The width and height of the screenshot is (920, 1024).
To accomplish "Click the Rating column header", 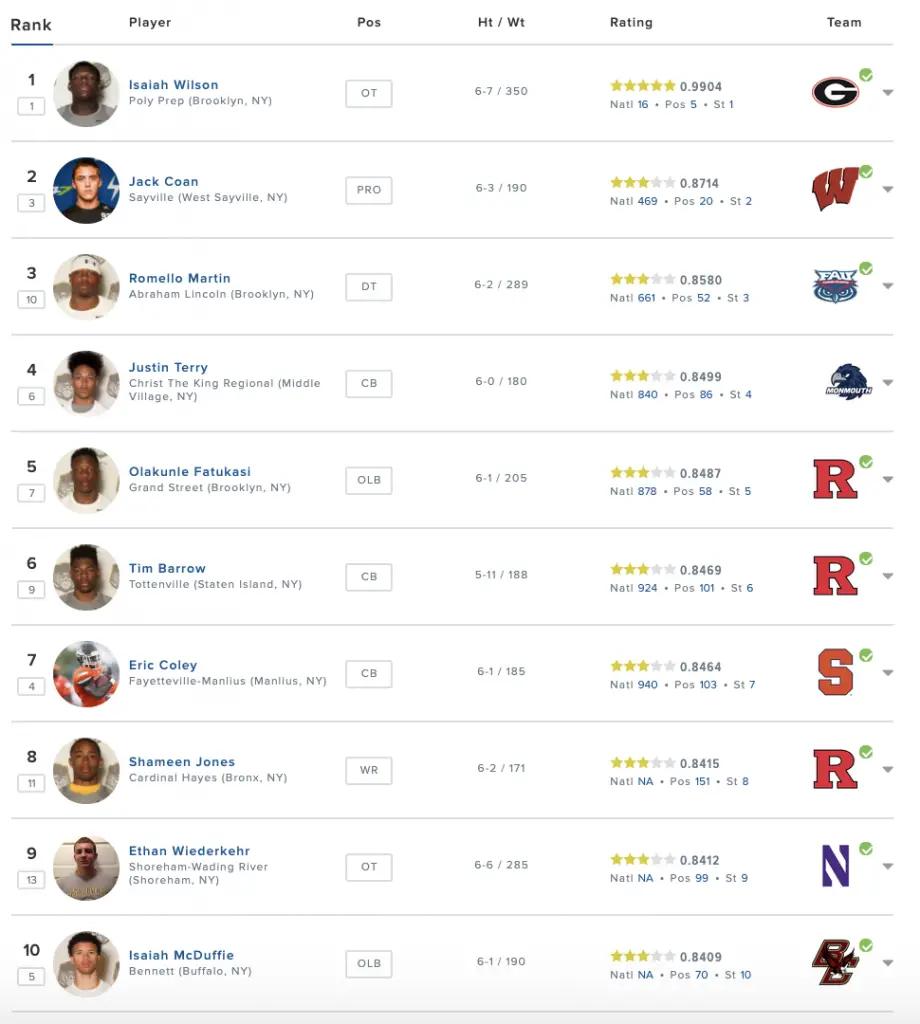I will click(631, 22).
